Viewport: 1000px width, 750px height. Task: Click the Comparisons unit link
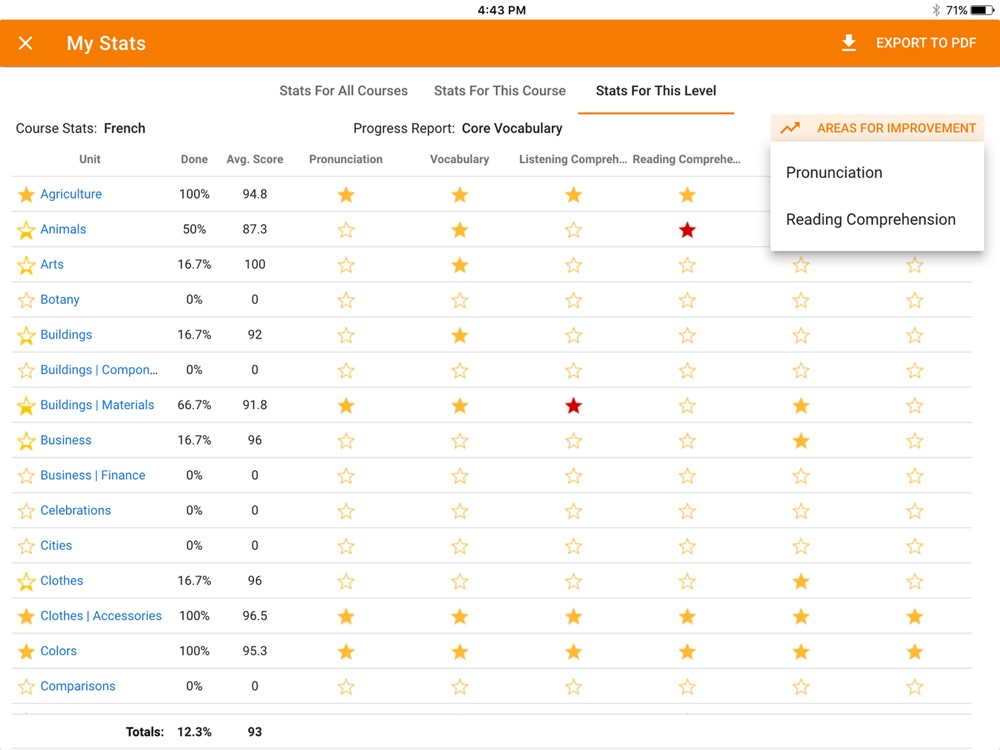click(78, 686)
